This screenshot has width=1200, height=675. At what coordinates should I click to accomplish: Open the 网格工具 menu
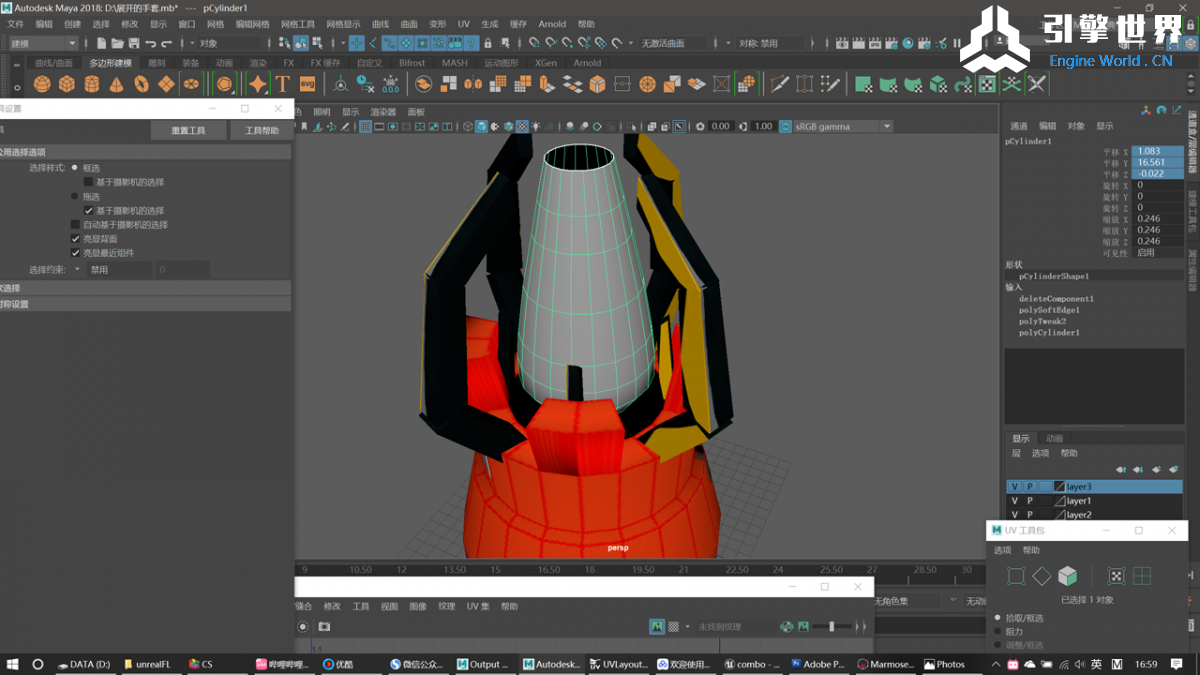pos(298,24)
